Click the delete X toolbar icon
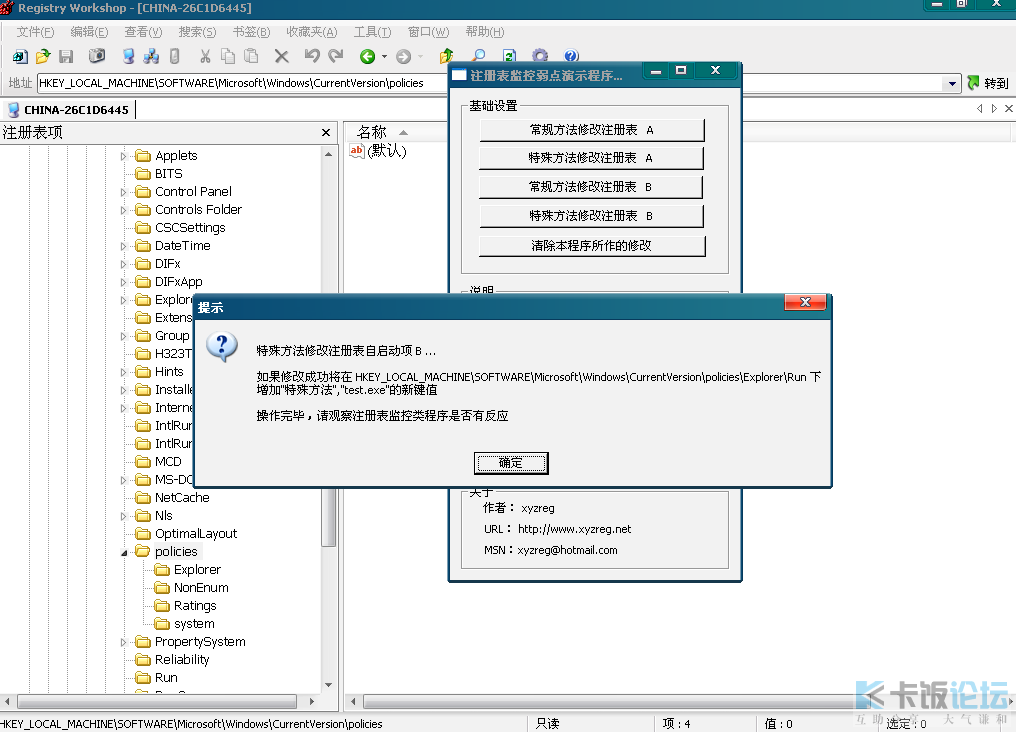The height and width of the screenshot is (732, 1016). (281, 57)
